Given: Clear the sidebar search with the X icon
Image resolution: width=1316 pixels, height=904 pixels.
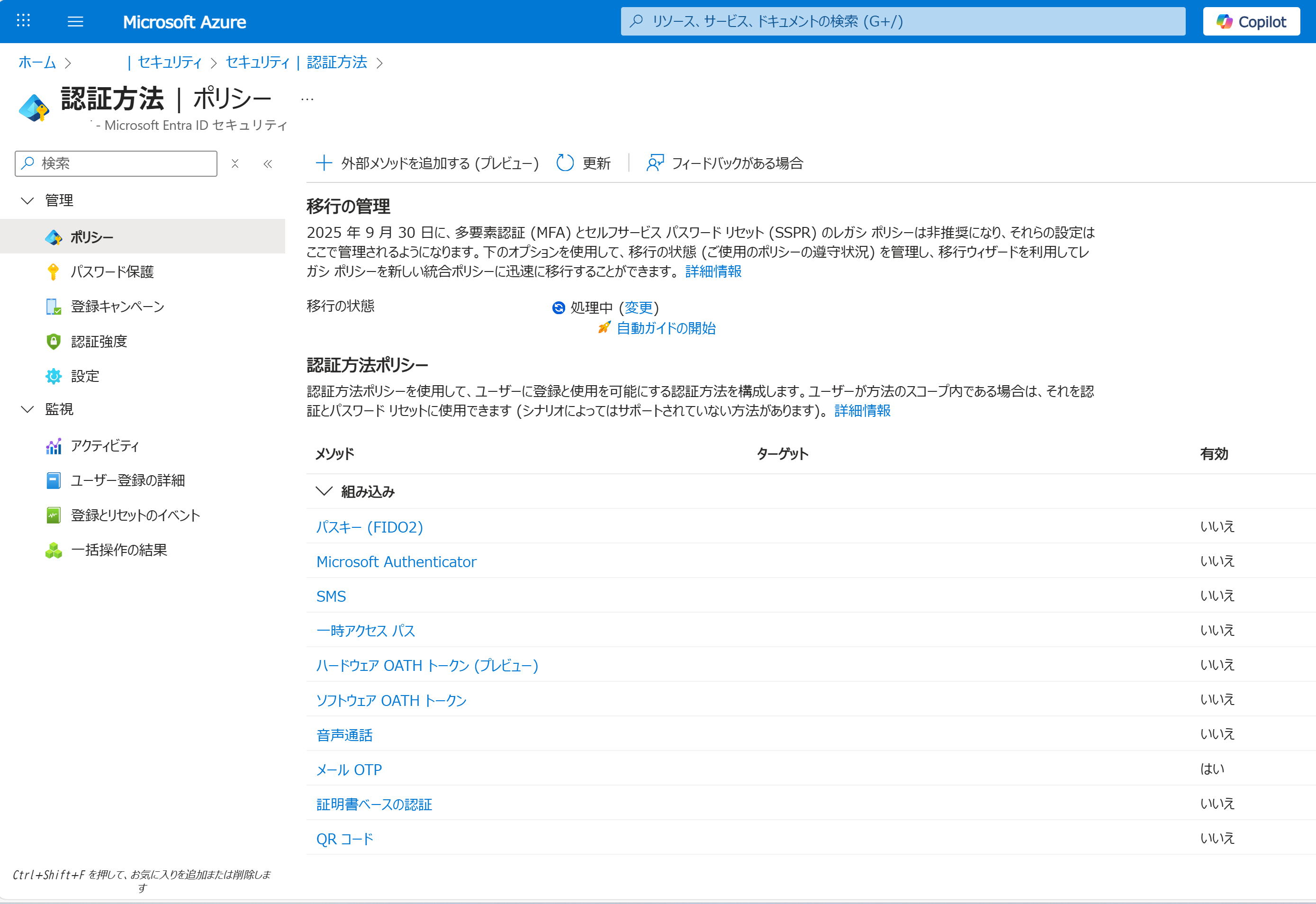Looking at the screenshot, I should pyautogui.click(x=235, y=163).
